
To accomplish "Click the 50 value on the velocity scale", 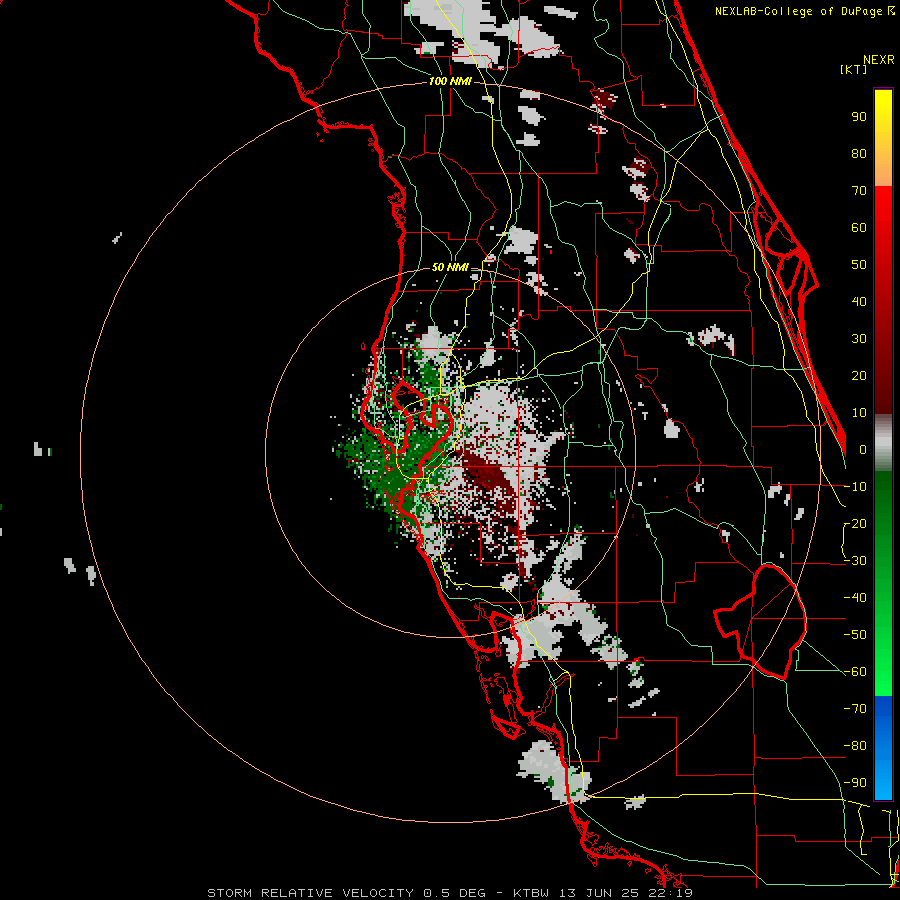I will point(859,265).
